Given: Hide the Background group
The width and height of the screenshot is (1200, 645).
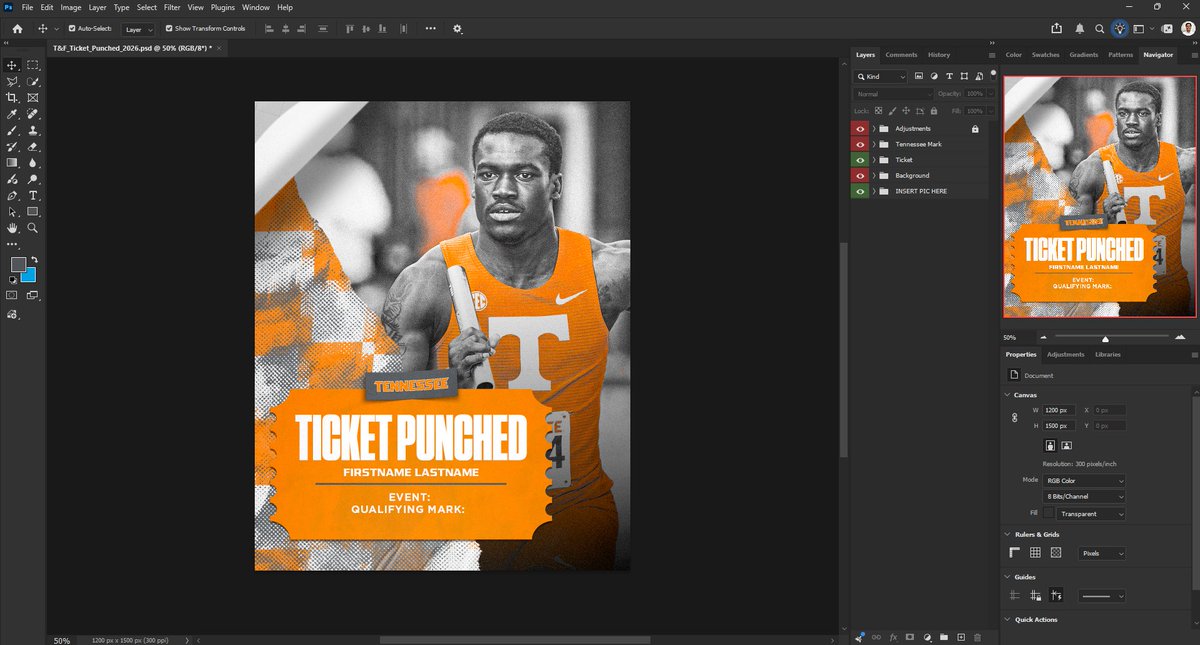Looking at the screenshot, I should coord(859,175).
